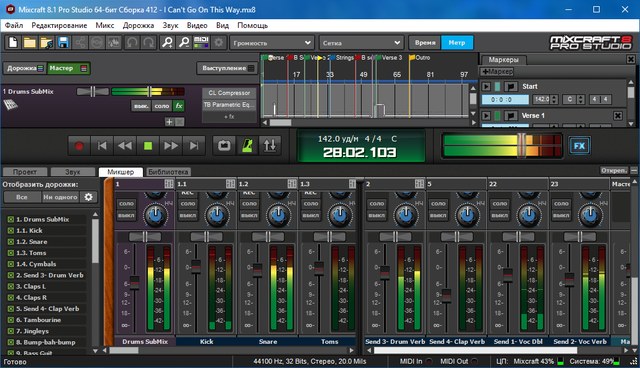Open the Мастер track dropdown button
Viewport: 640px width, 368px height.
[68, 68]
